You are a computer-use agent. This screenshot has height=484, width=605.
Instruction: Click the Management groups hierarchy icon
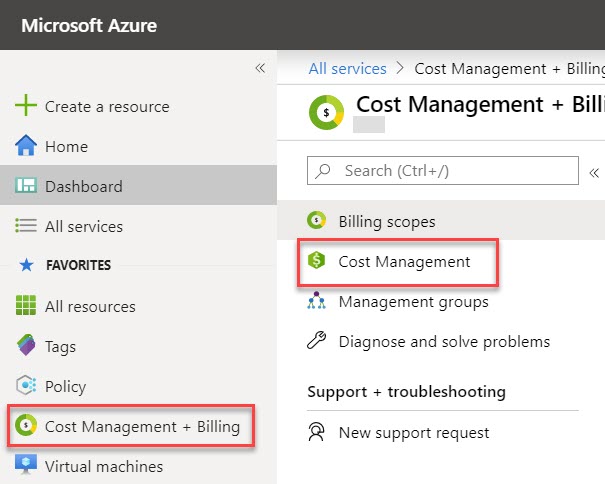coord(317,301)
